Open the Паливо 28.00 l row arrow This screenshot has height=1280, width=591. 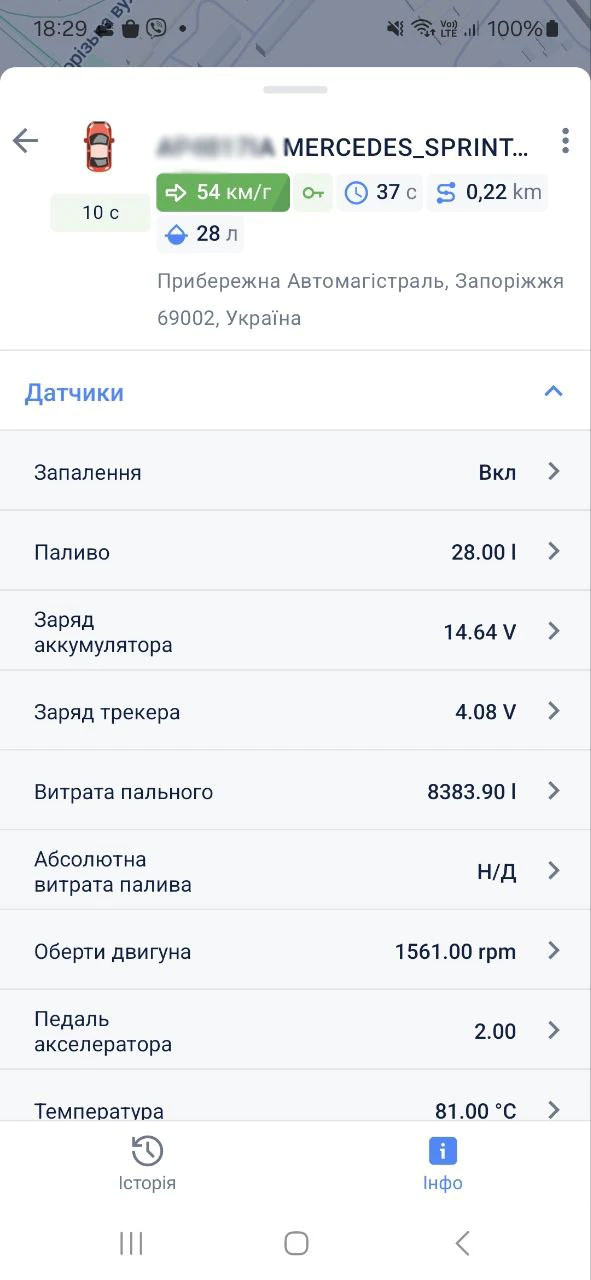554,551
